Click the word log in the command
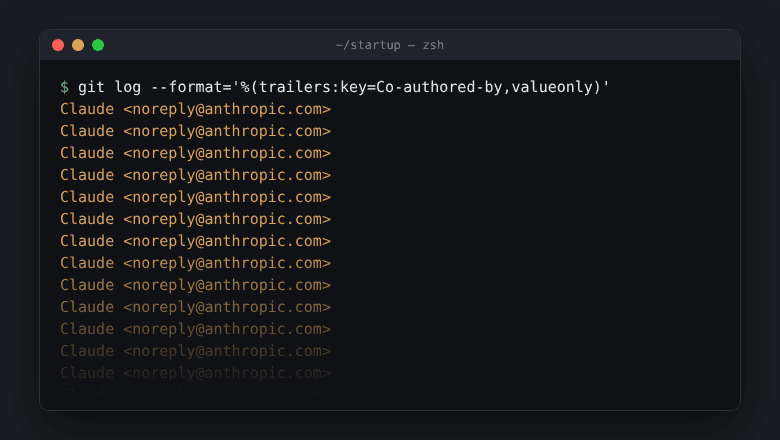The width and height of the screenshot is (780, 440). point(127,87)
